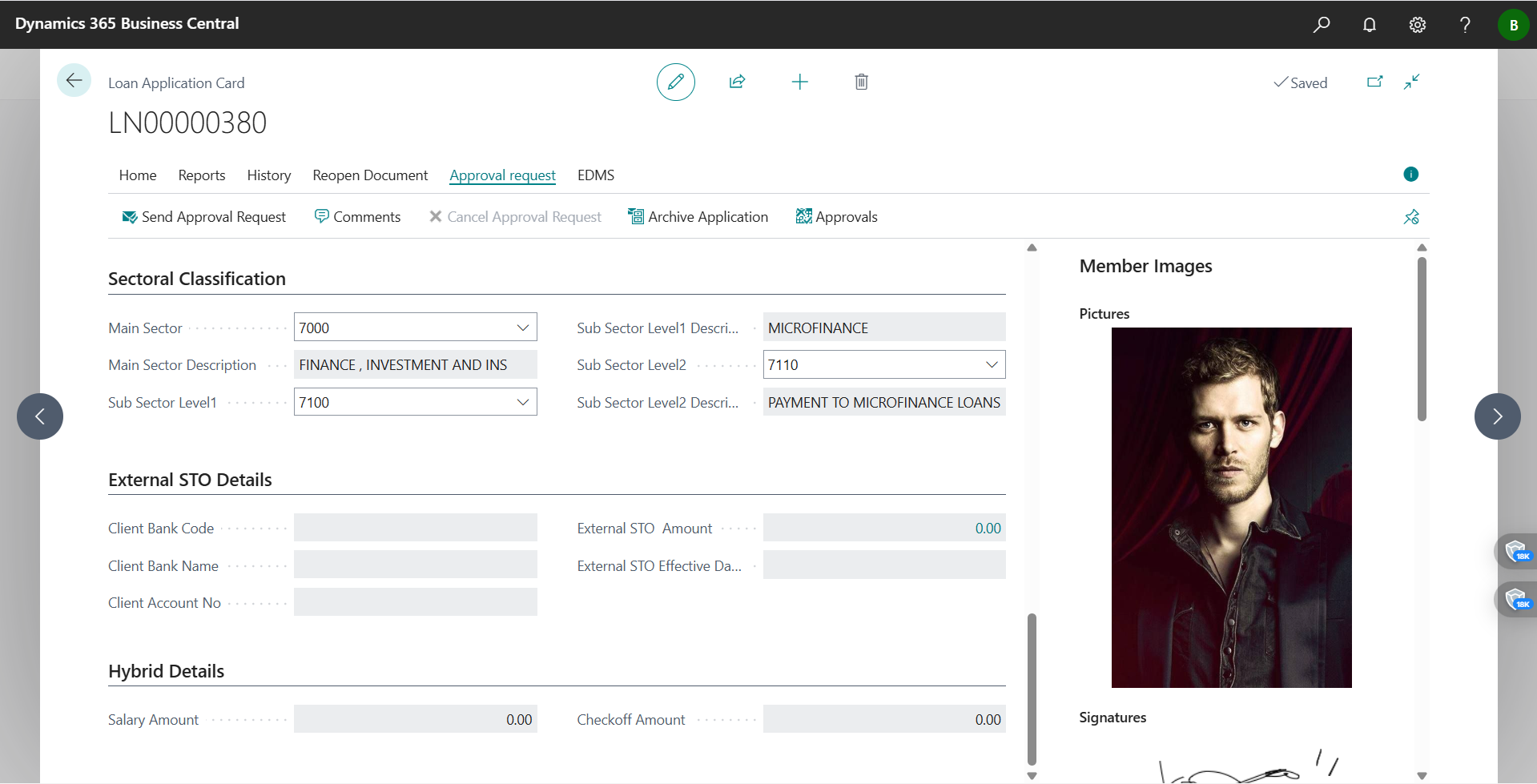Click the Archive Application icon
Screen dimensions: 1537x784
636,216
